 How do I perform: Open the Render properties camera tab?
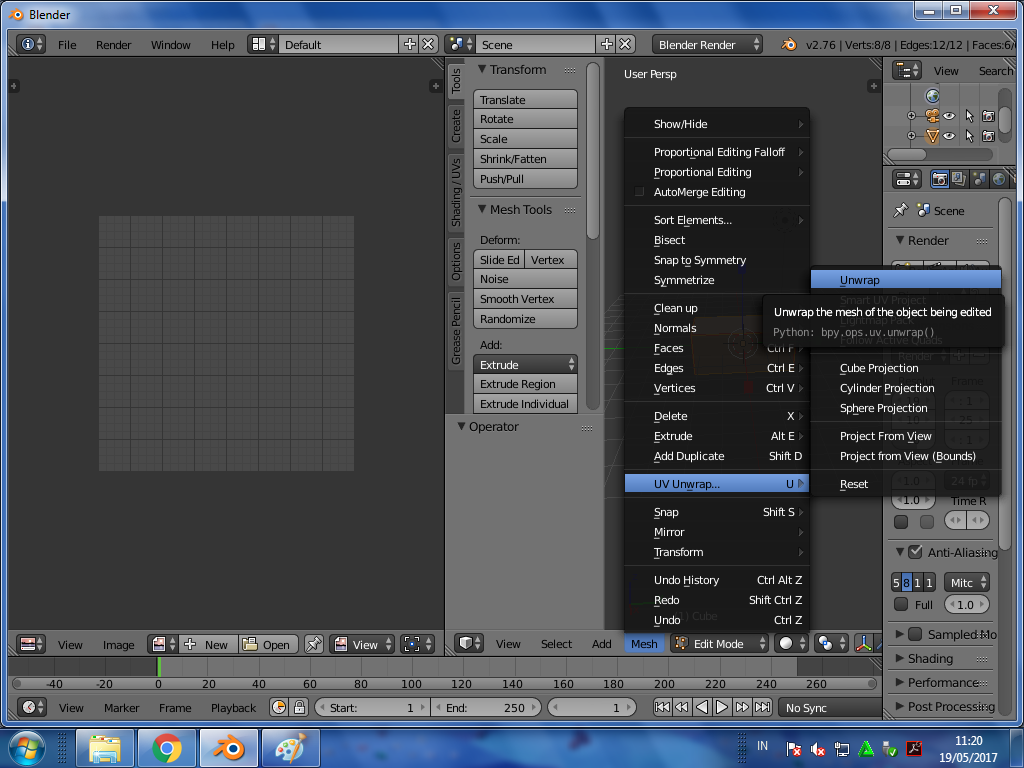tap(939, 179)
